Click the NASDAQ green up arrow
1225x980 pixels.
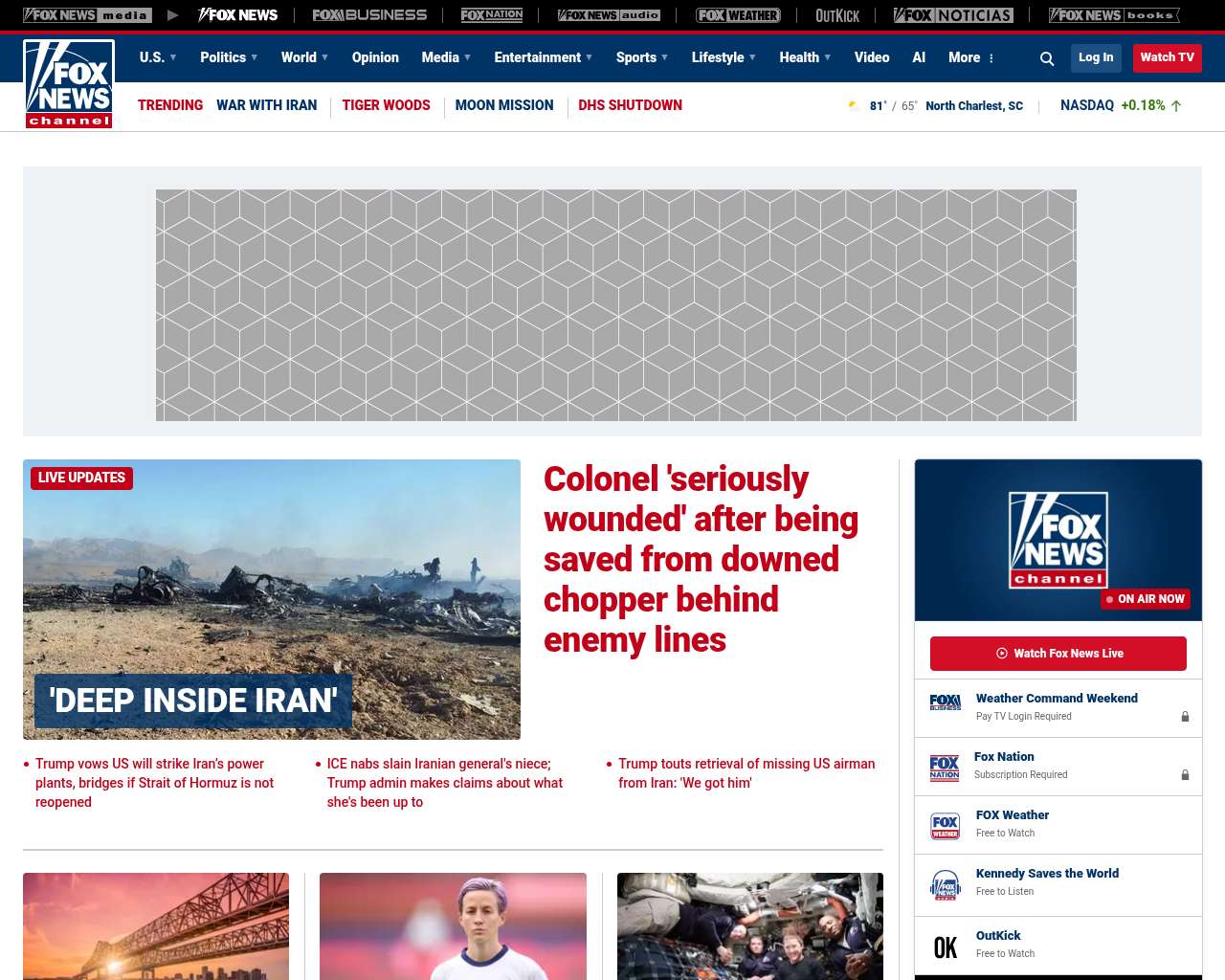point(1176,105)
